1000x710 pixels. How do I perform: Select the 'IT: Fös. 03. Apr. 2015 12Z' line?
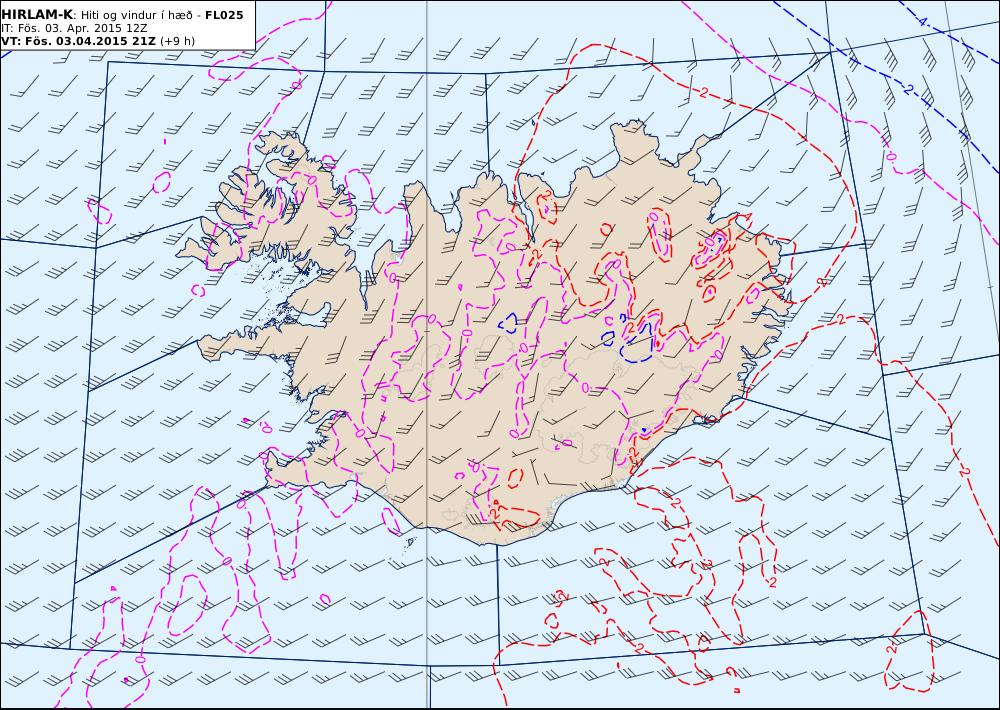[x=74, y=28]
